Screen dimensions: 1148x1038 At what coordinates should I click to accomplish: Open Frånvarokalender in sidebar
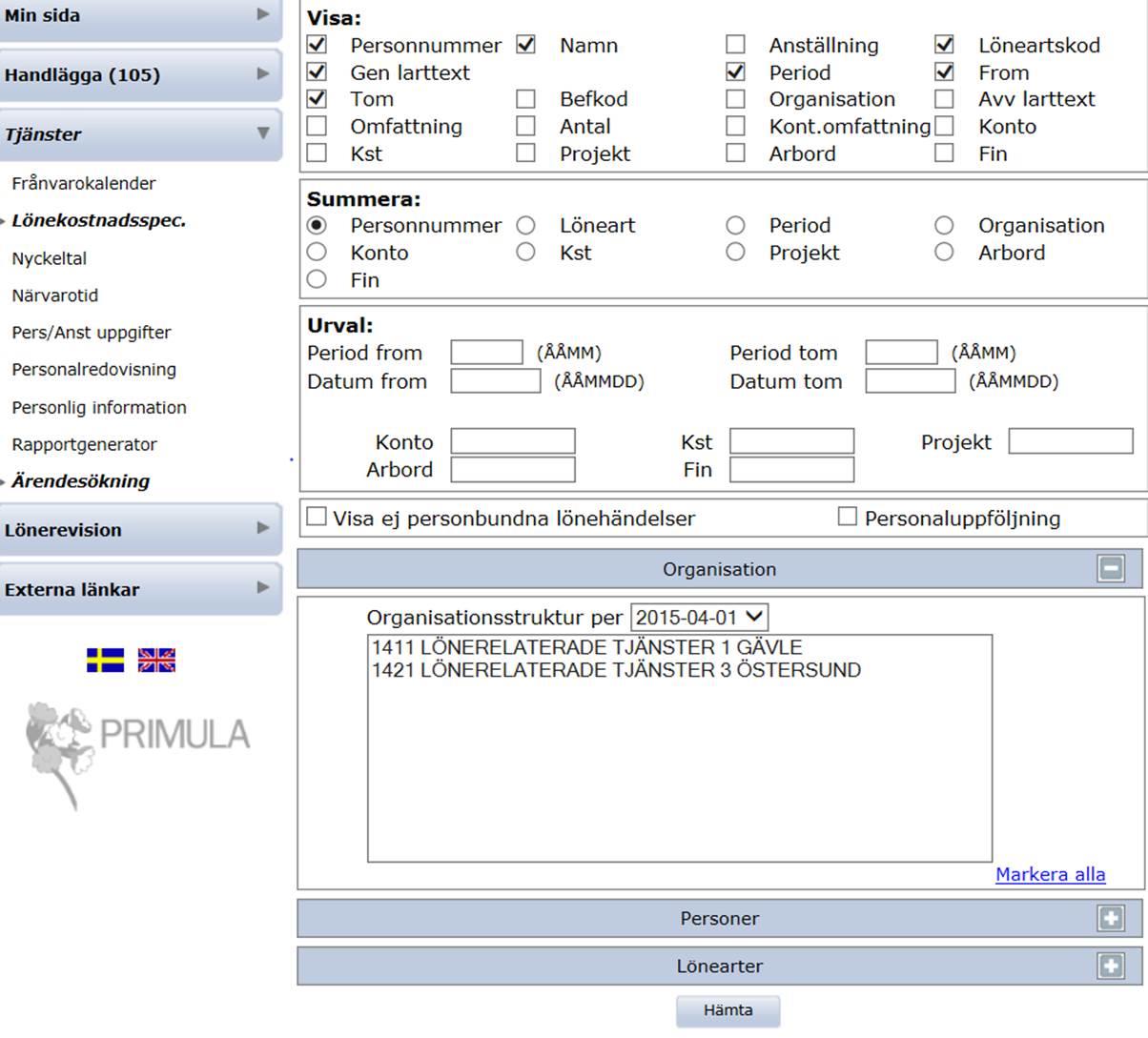[x=84, y=183]
